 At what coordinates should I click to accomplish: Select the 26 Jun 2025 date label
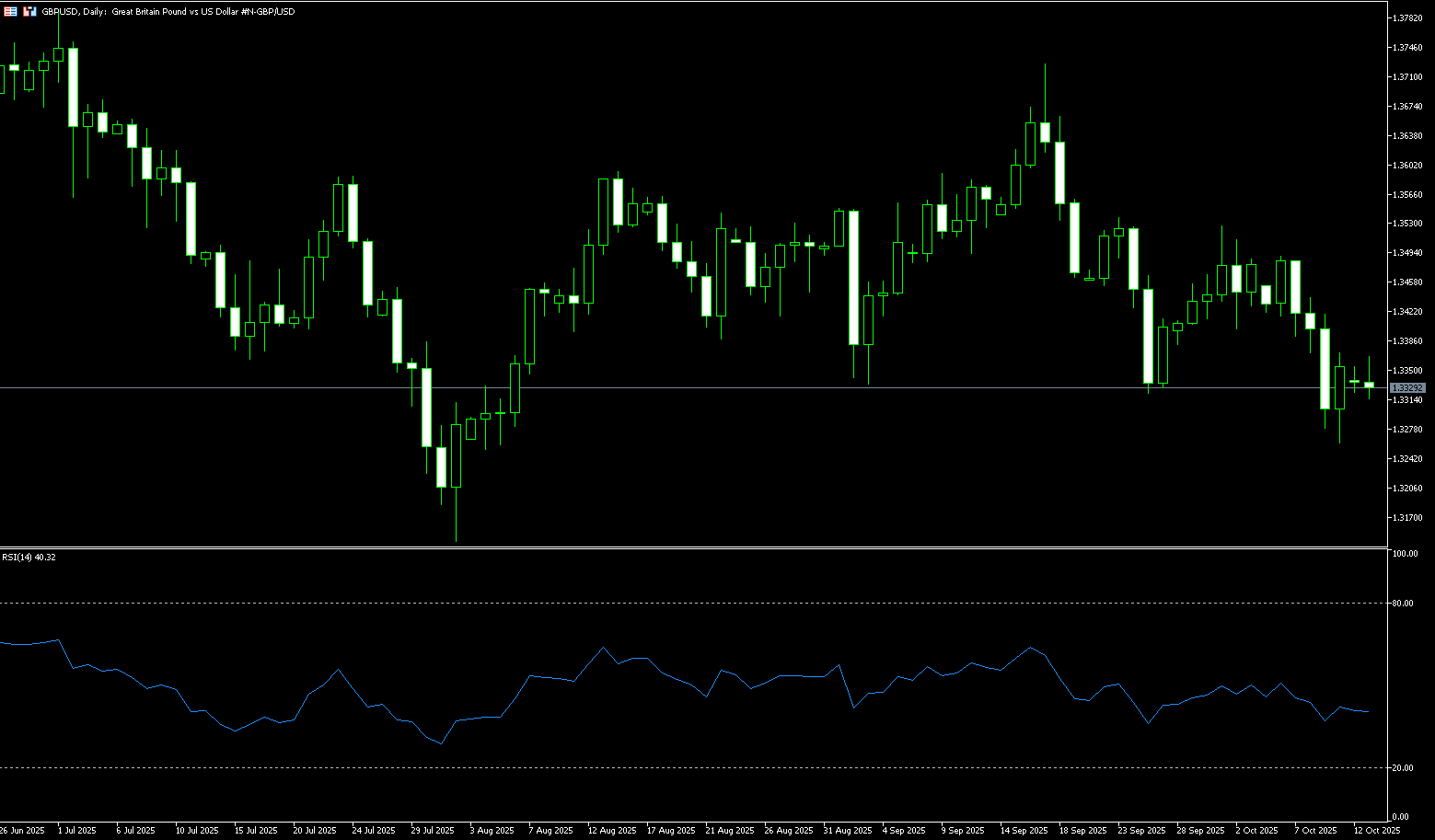(22, 831)
